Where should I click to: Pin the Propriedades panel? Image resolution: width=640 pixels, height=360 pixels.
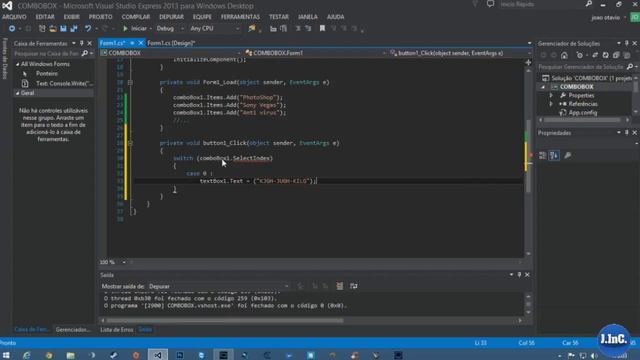click(x=627, y=133)
